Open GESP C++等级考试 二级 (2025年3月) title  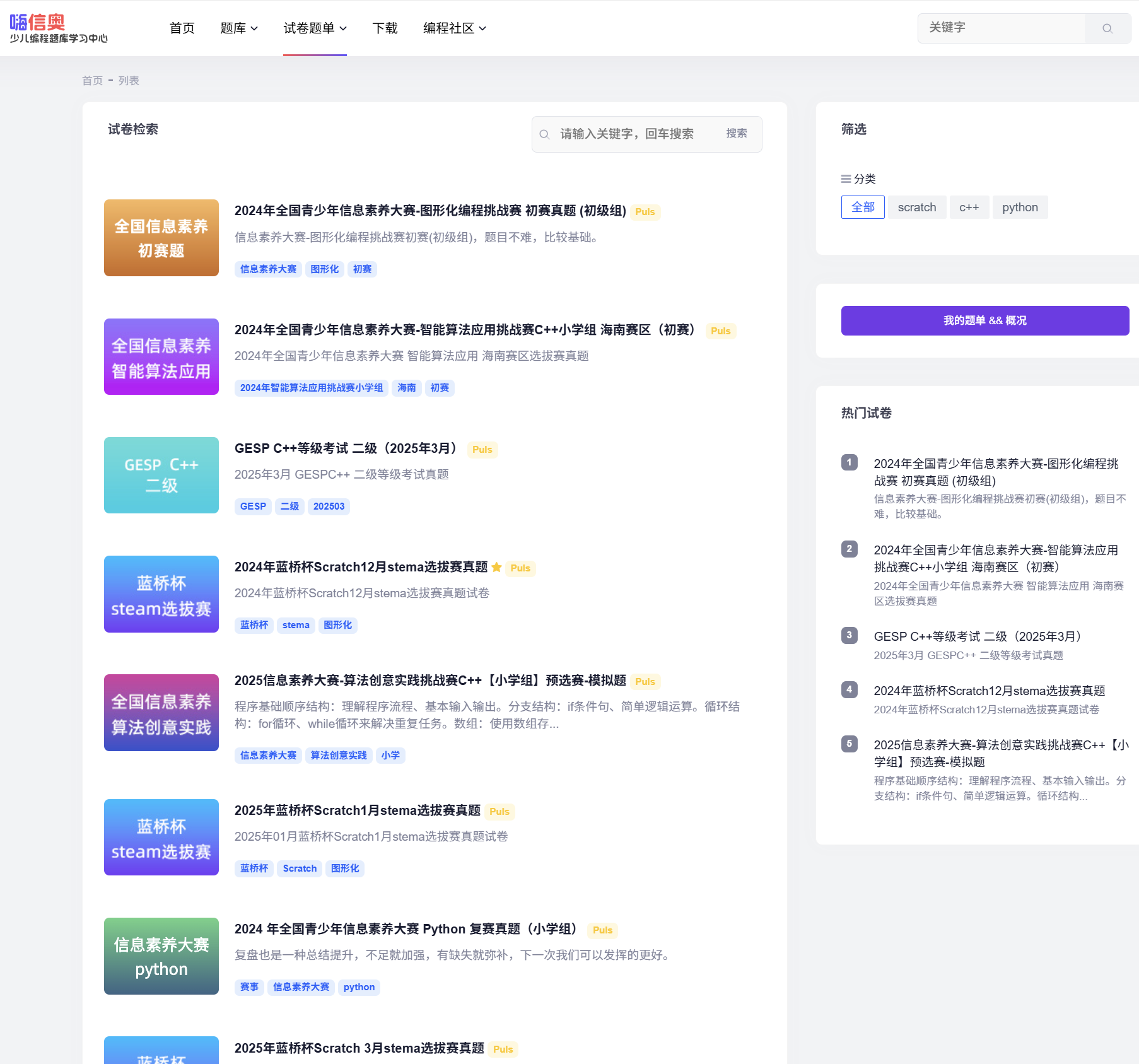348,448
